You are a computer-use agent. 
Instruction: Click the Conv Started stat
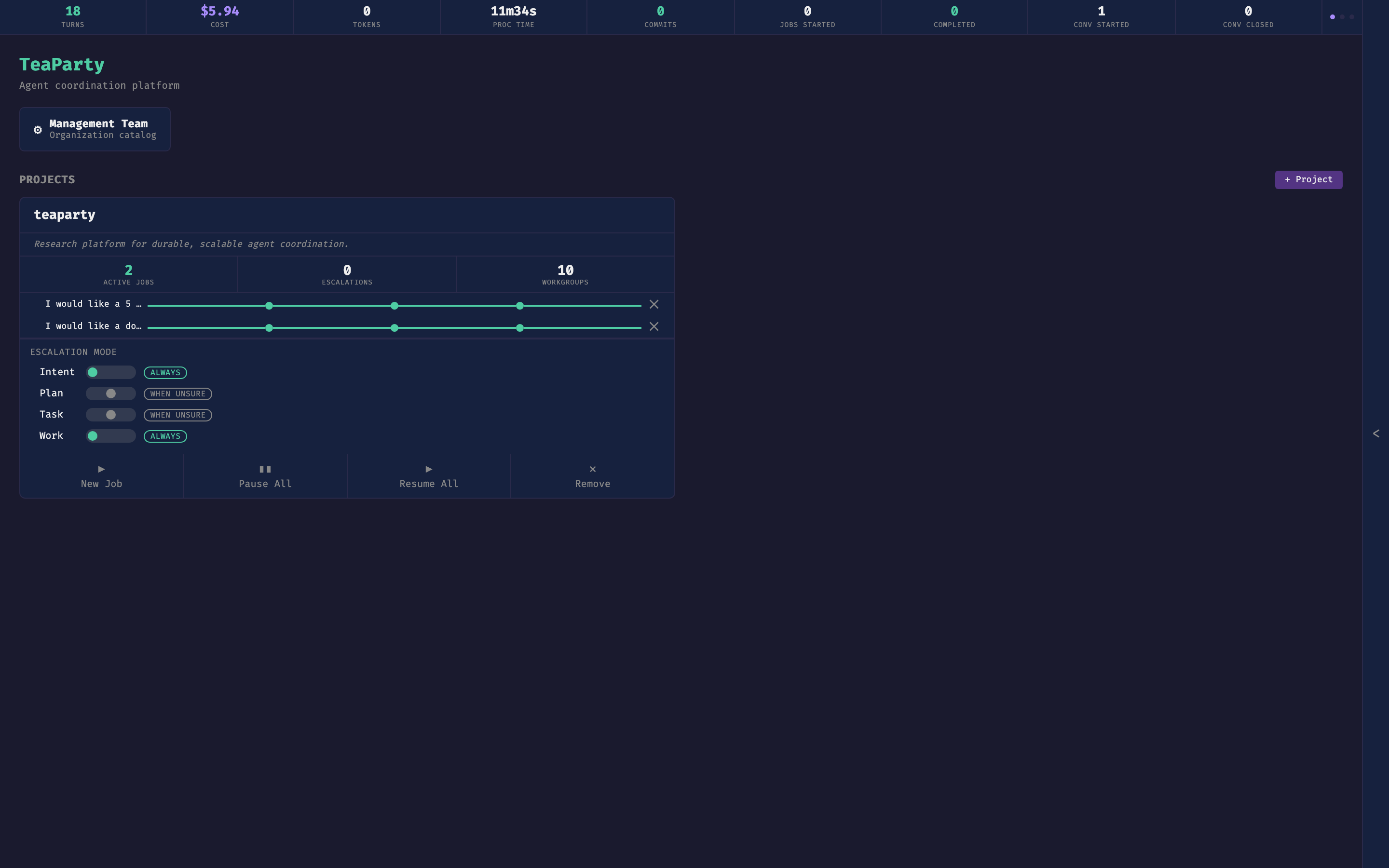point(1102,17)
